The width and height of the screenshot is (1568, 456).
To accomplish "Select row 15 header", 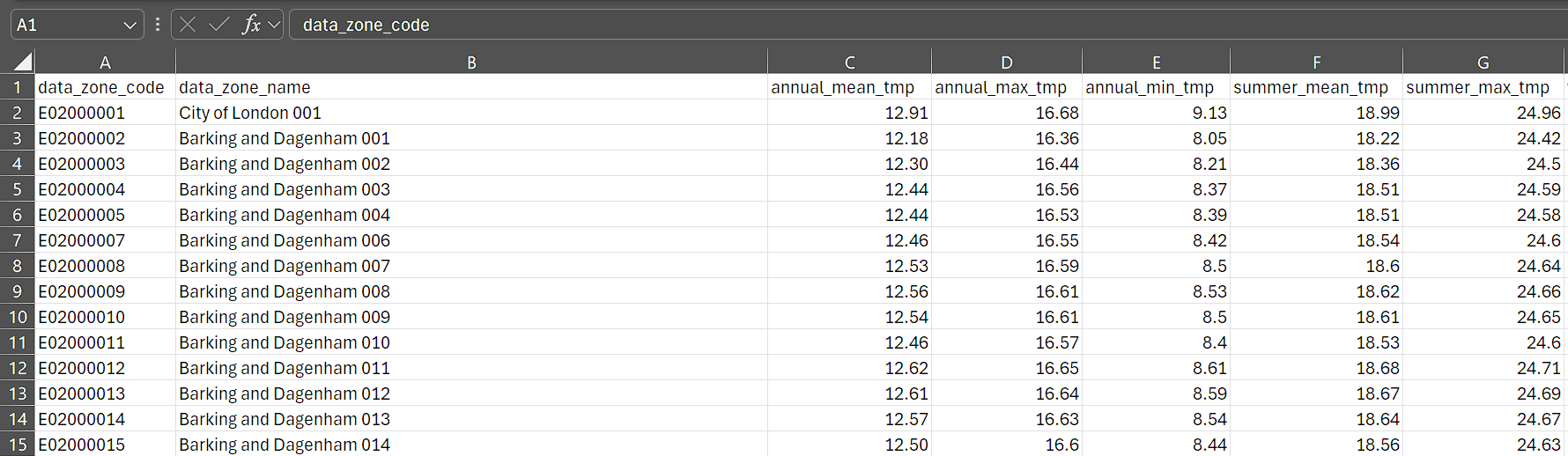I will coord(17,445).
